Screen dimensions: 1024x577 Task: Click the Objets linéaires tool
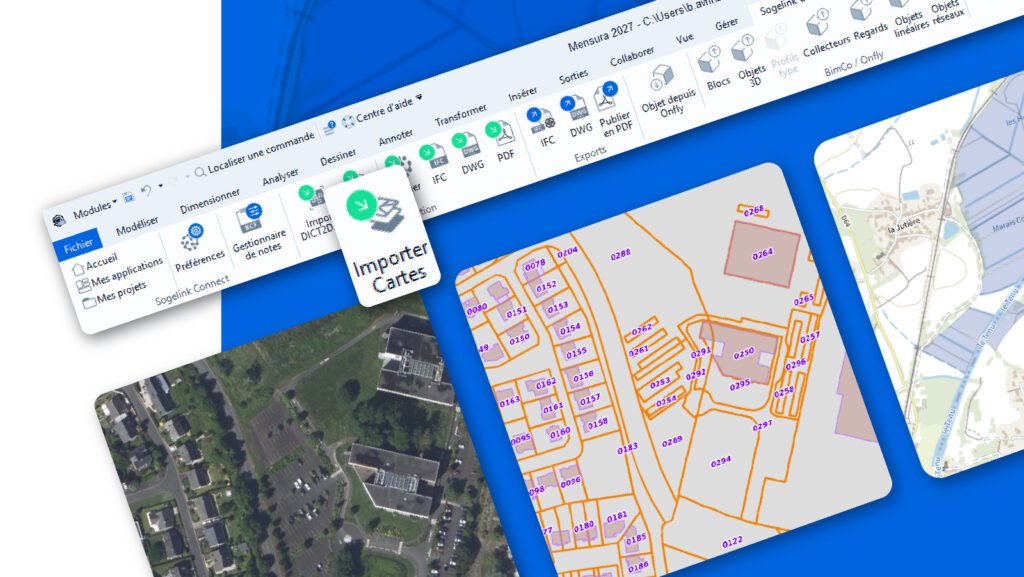click(x=910, y=25)
